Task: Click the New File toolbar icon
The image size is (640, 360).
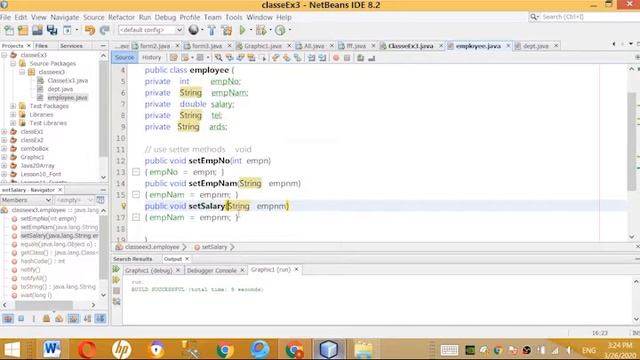Action: click(9, 30)
